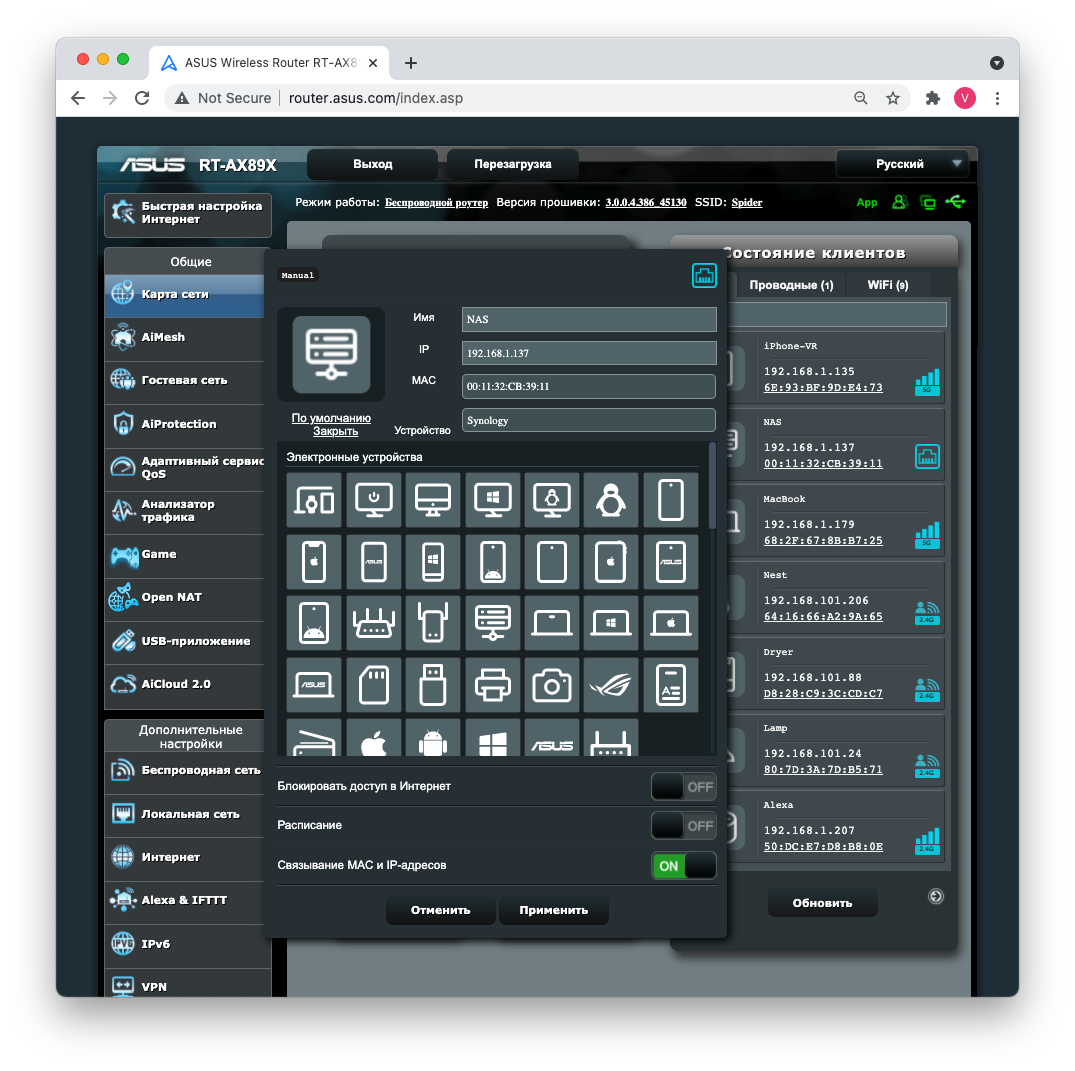Select the router device icon with antennas

(x=374, y=623)
